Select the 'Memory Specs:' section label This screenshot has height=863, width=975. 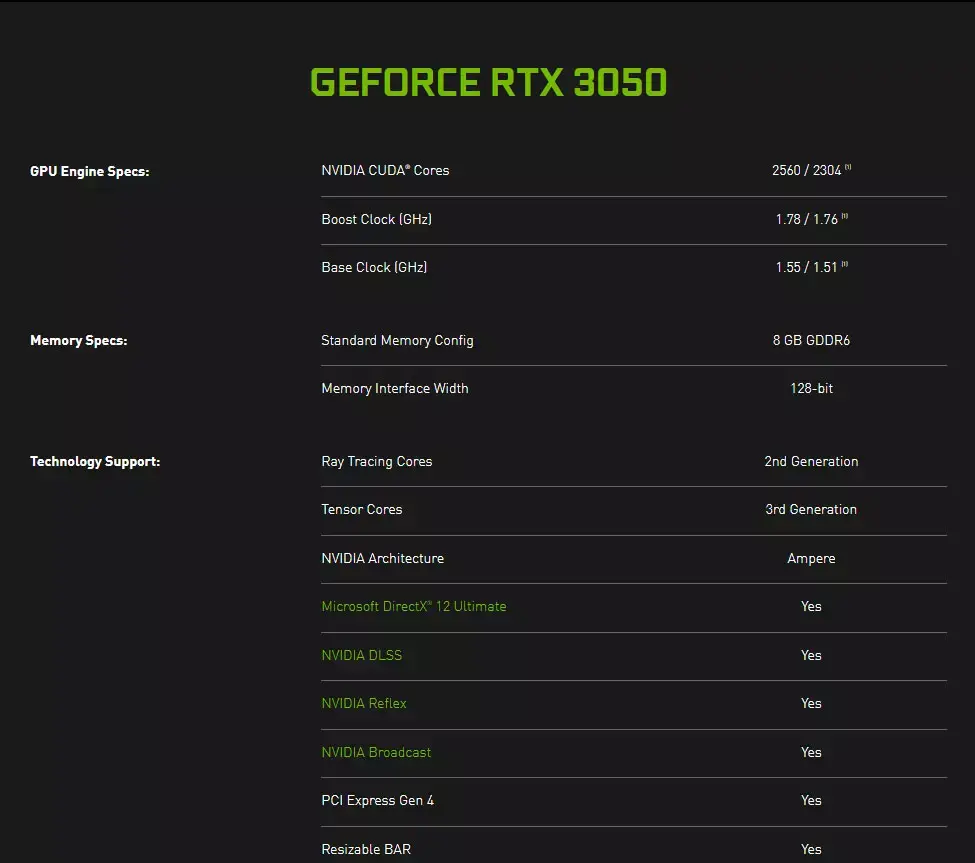click(x=78, y=341)
